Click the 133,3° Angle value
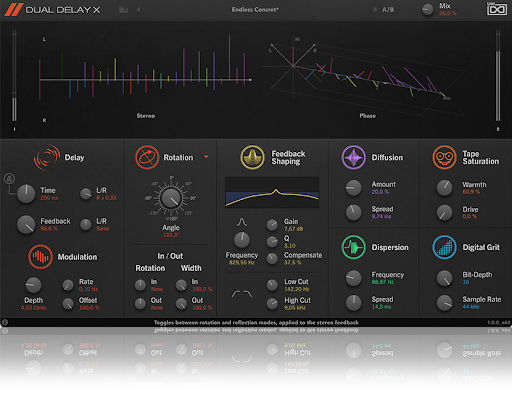This screenshot has height=395, width=512. click(x=171, y=235)
